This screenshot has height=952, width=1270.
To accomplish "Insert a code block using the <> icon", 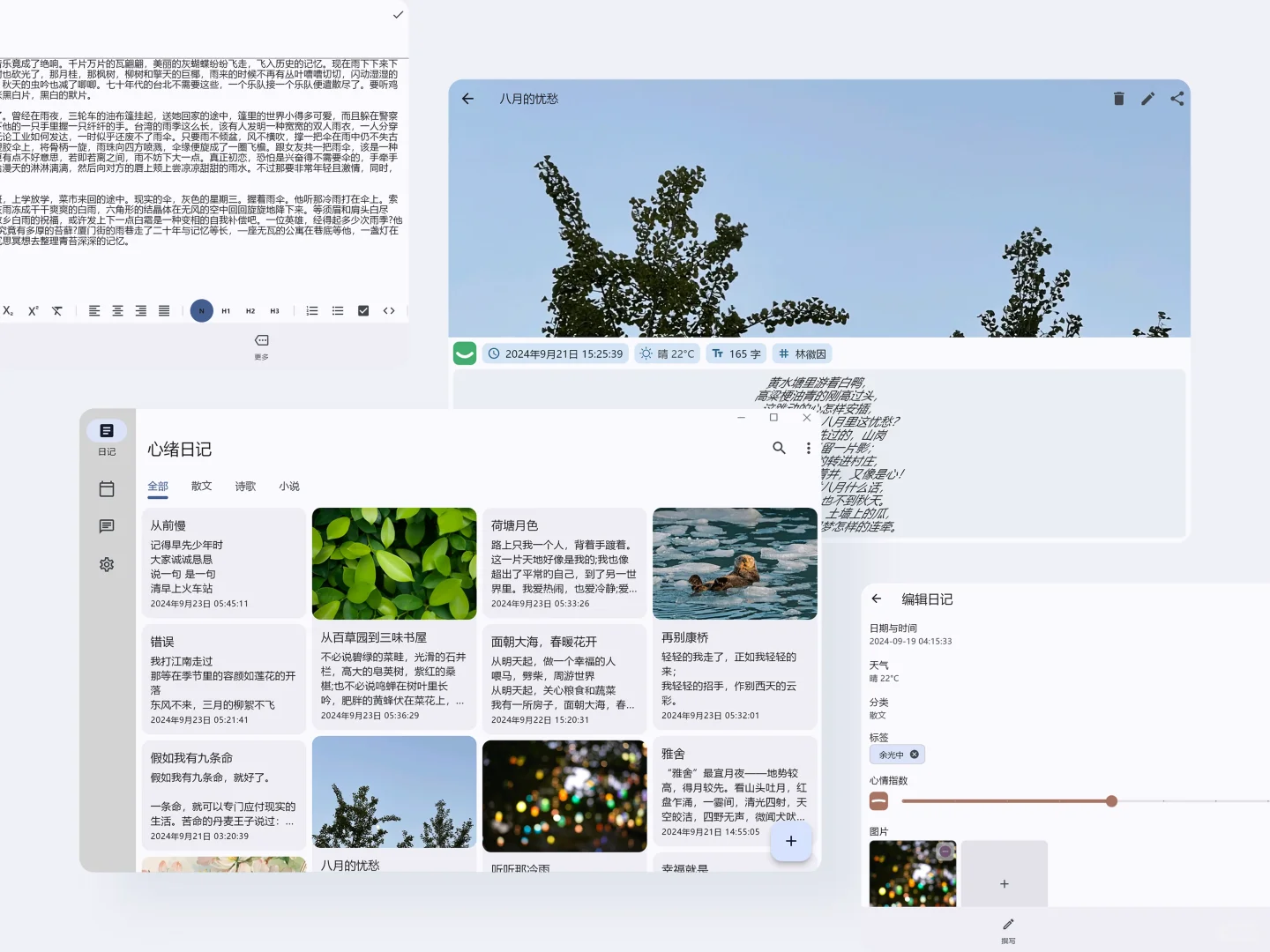I will pyautogui.click(x=389, y=310).
